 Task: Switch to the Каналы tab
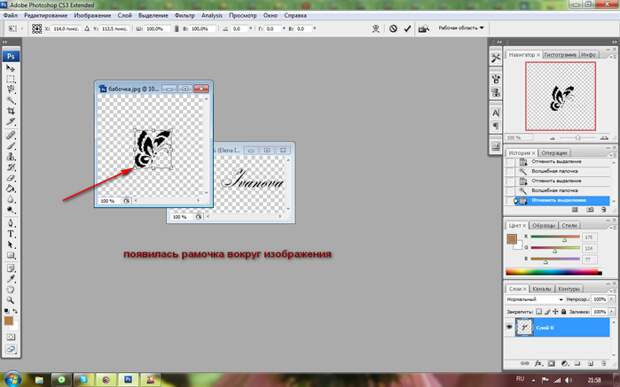pyautogui.click(x=542, y=289)
